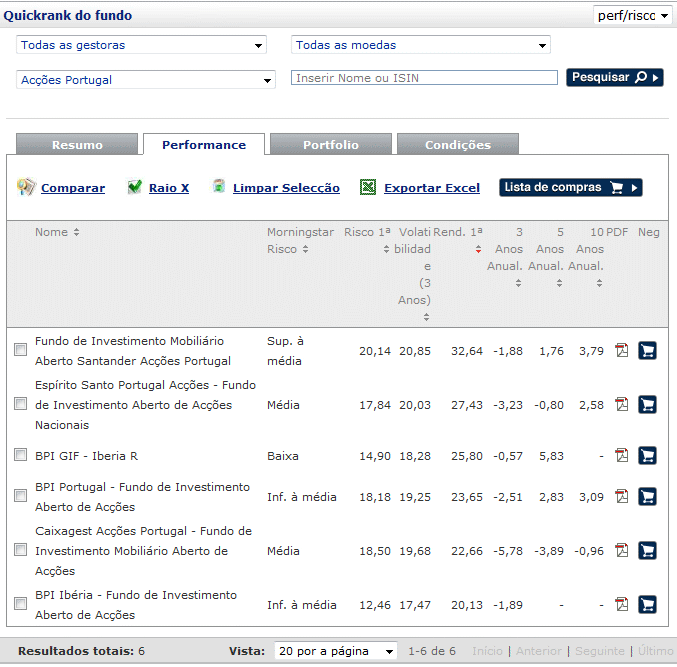The height and width of the screenshot is (667, 677).
Task: Click the Anterior pagination link
Action: pos(539,651)
